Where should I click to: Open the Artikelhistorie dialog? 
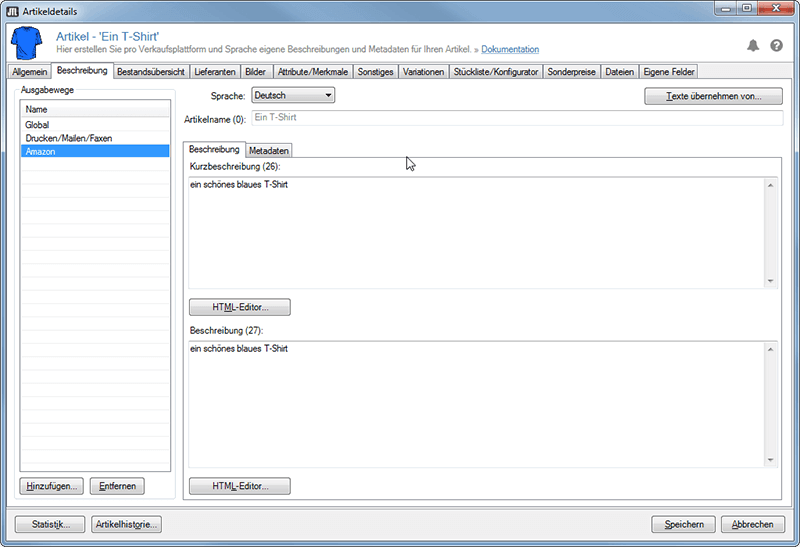pos(125,524)
